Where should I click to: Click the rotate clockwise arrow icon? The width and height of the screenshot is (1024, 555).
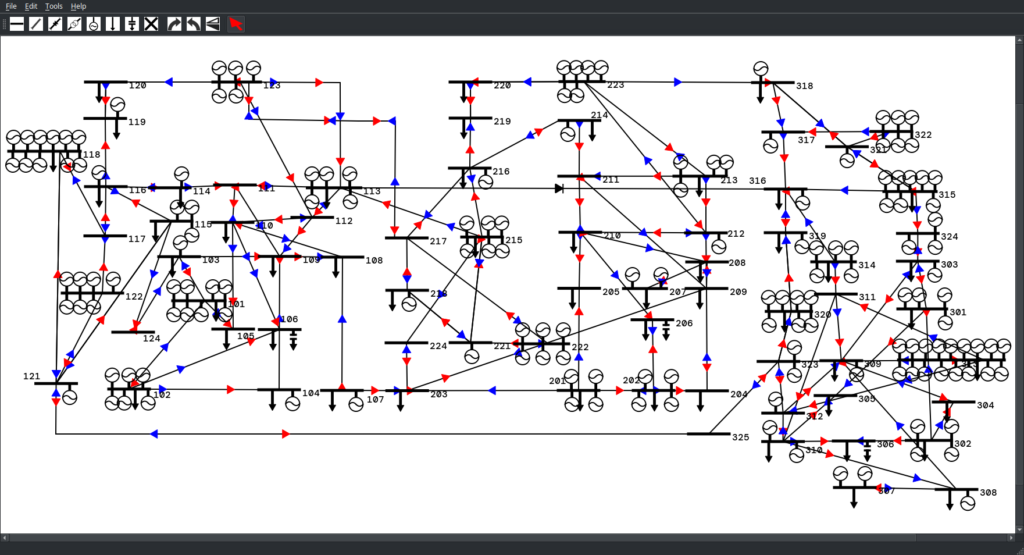pos(174,24)
